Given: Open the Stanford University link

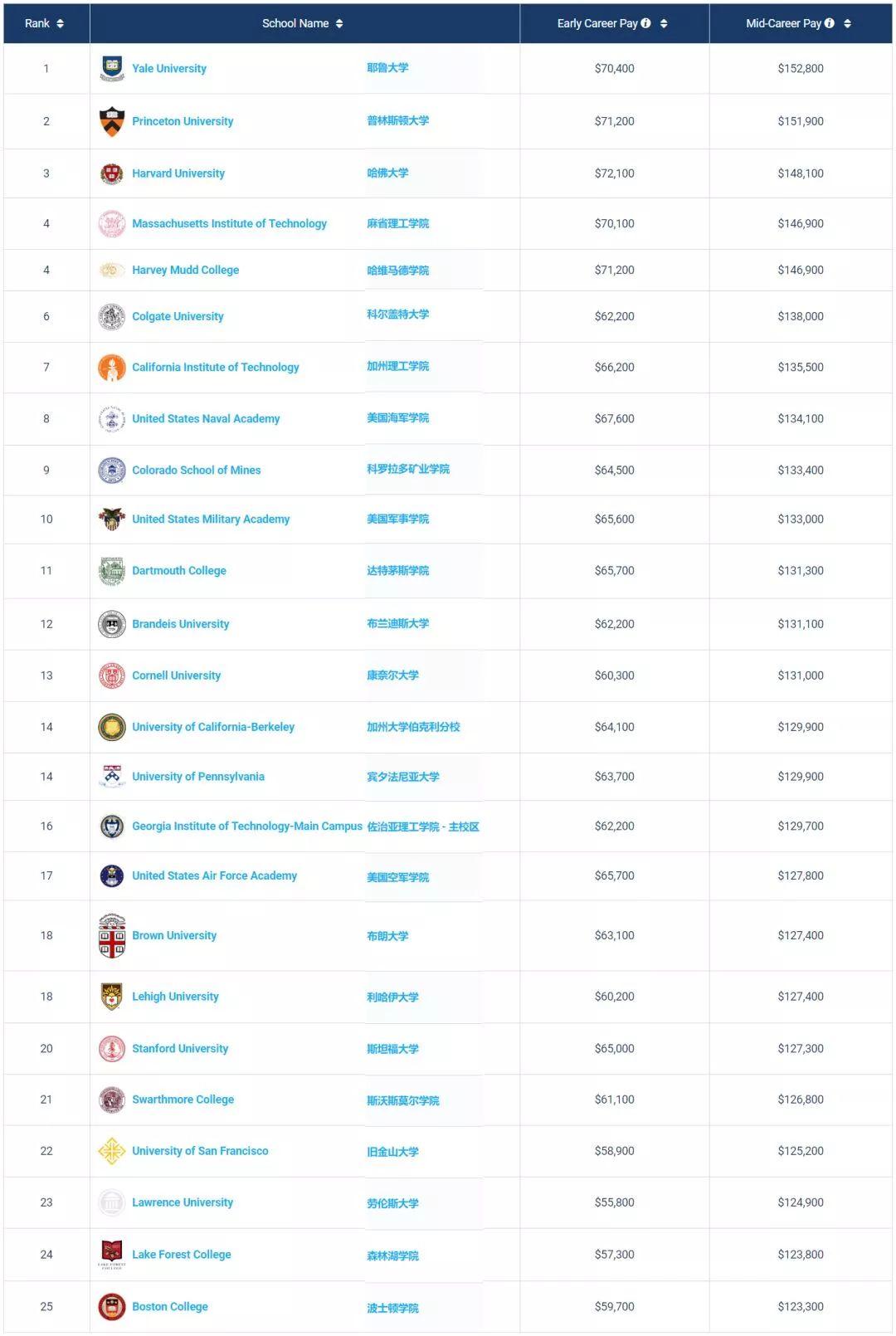Looking at the screenshot, I should tap(180, 1049).
